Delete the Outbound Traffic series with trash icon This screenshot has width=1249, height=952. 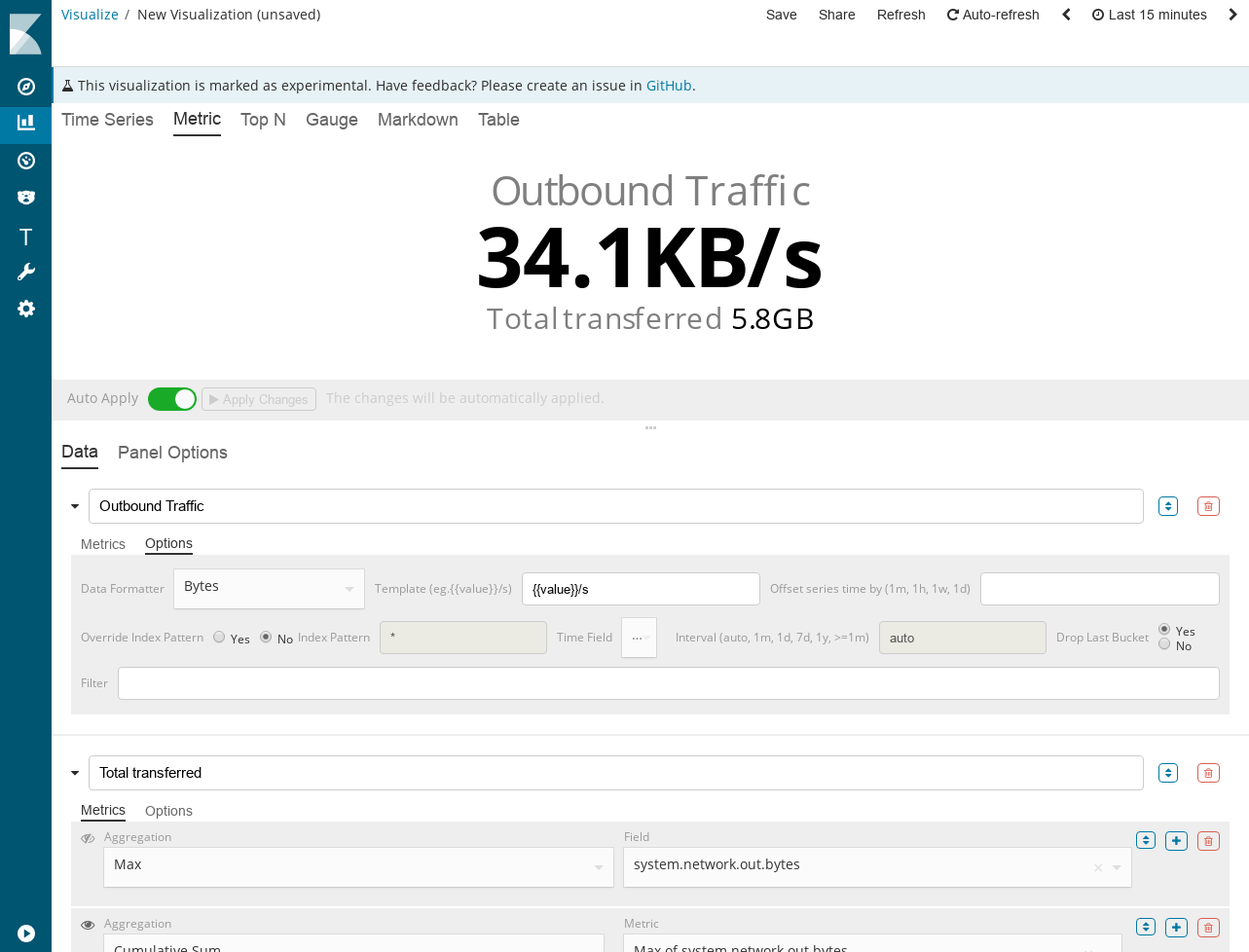point(1208,506)
